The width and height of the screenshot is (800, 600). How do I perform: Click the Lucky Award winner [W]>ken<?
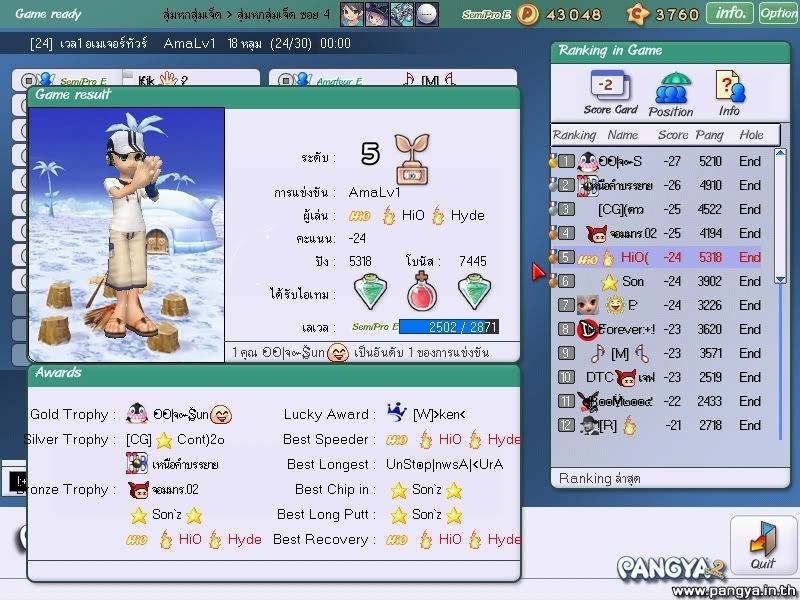439,414
